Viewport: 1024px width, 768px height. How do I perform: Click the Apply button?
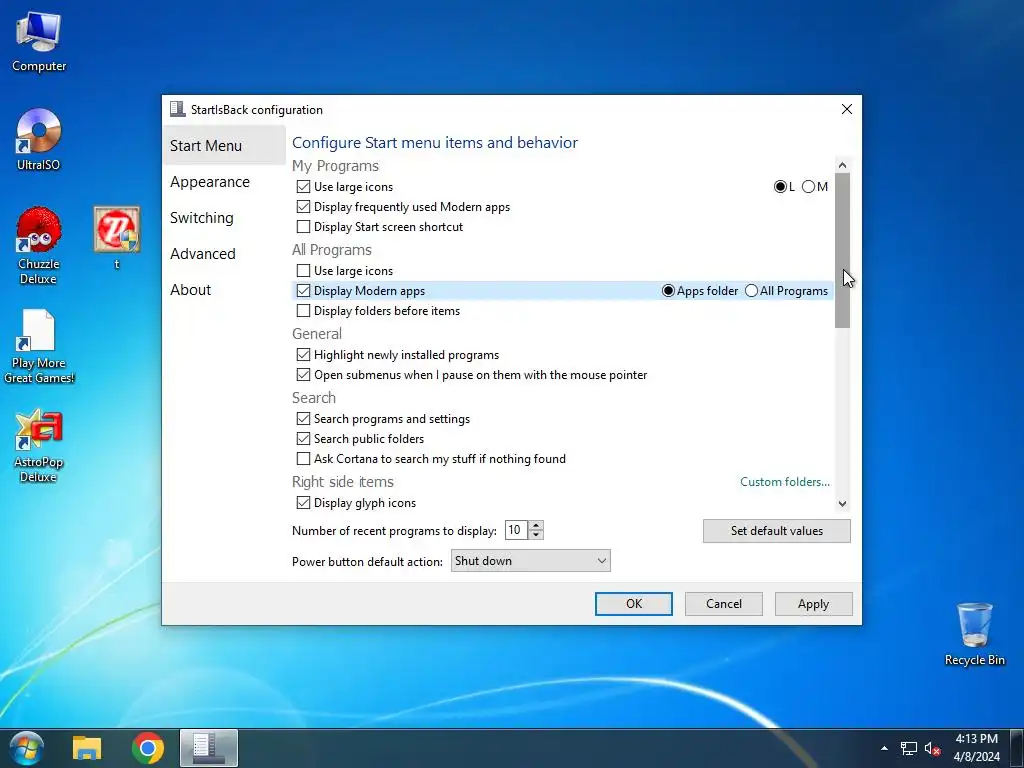[813, 604]
